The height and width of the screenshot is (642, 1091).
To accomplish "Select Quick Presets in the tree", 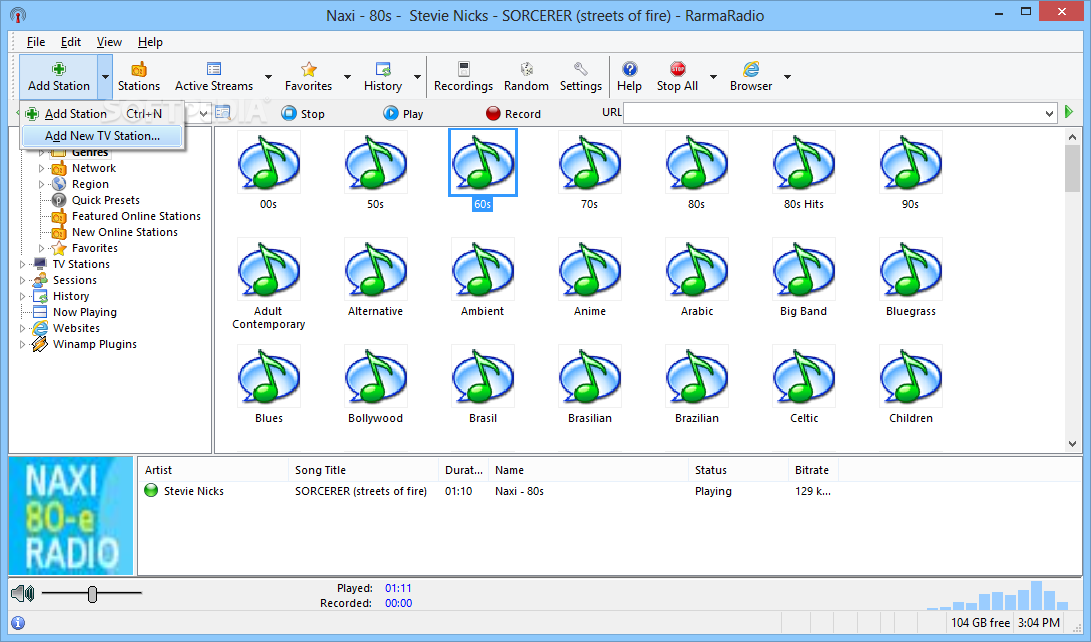I will (106, 200).
